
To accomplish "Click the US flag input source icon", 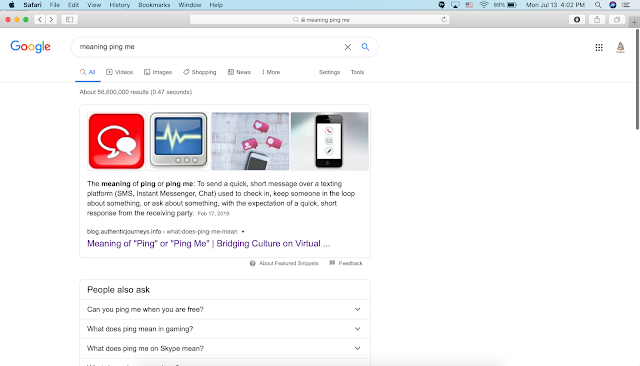I will (469, 5).
